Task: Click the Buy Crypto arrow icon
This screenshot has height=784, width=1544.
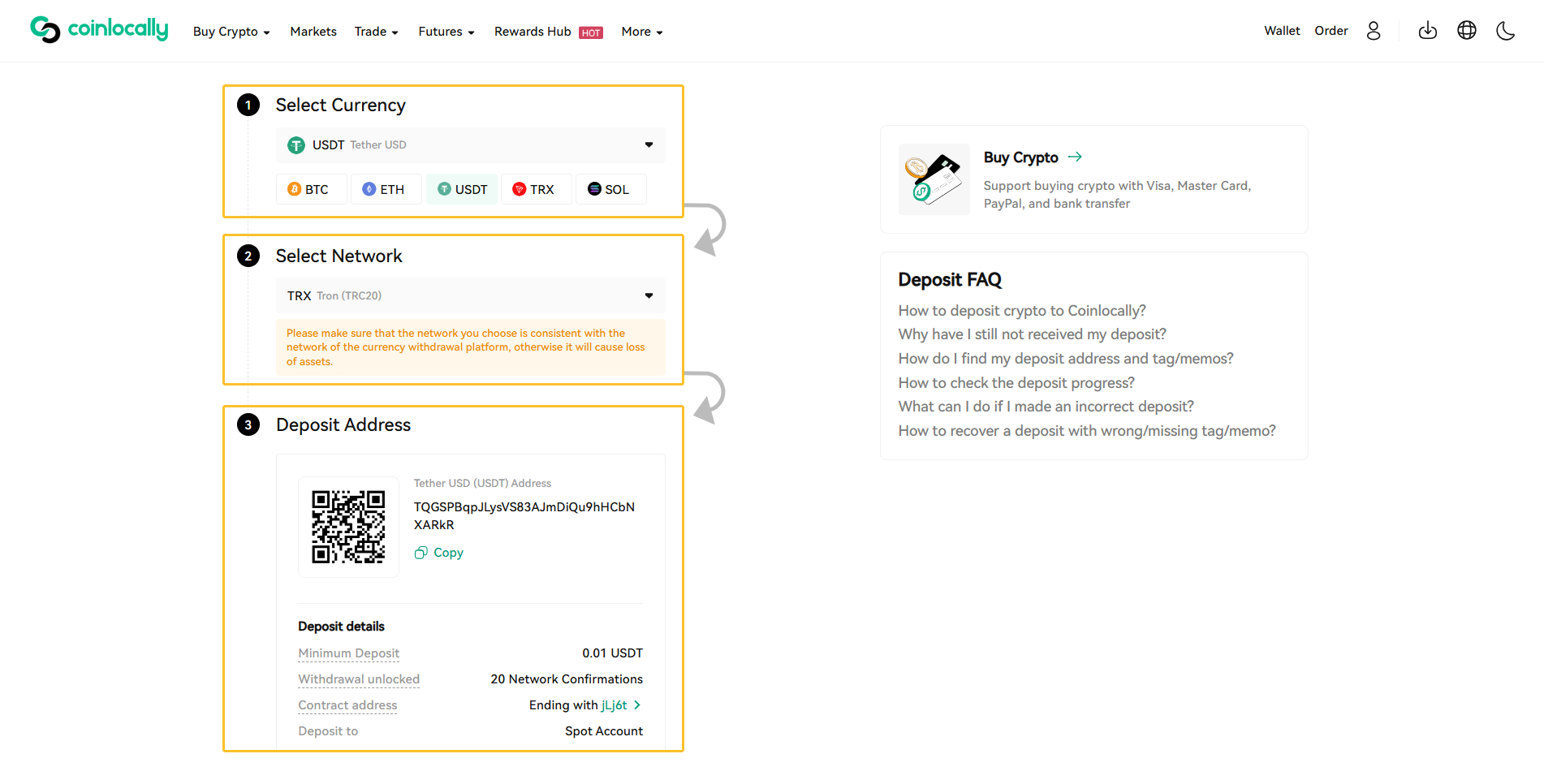Action: point(1075,157)
